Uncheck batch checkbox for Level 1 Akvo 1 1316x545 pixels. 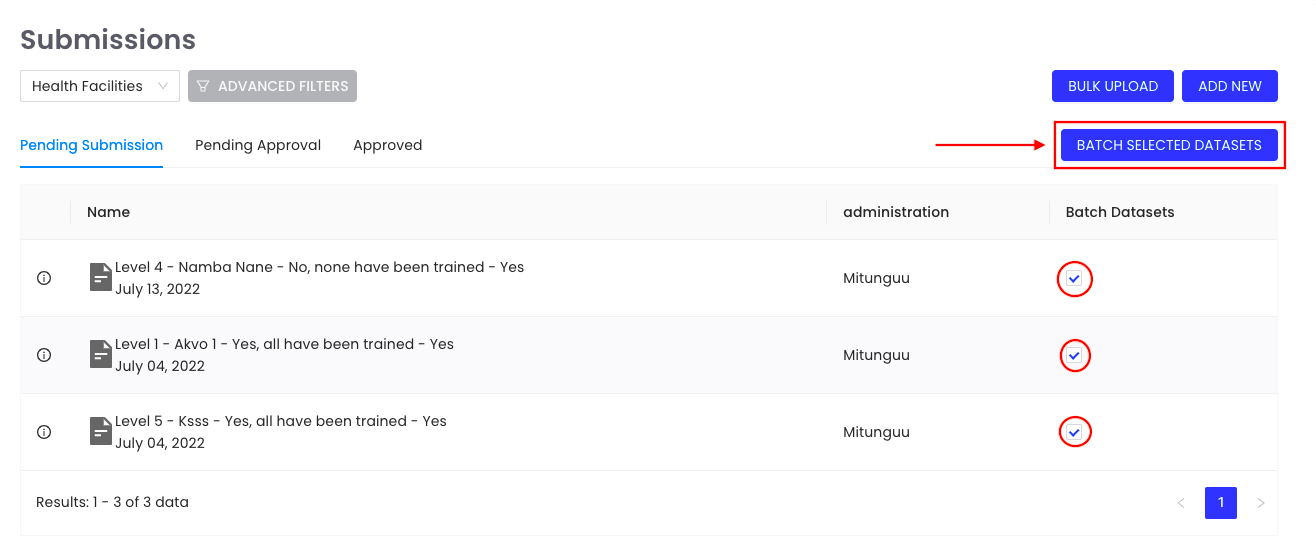pyautogui.click(x=1074, y=355)
